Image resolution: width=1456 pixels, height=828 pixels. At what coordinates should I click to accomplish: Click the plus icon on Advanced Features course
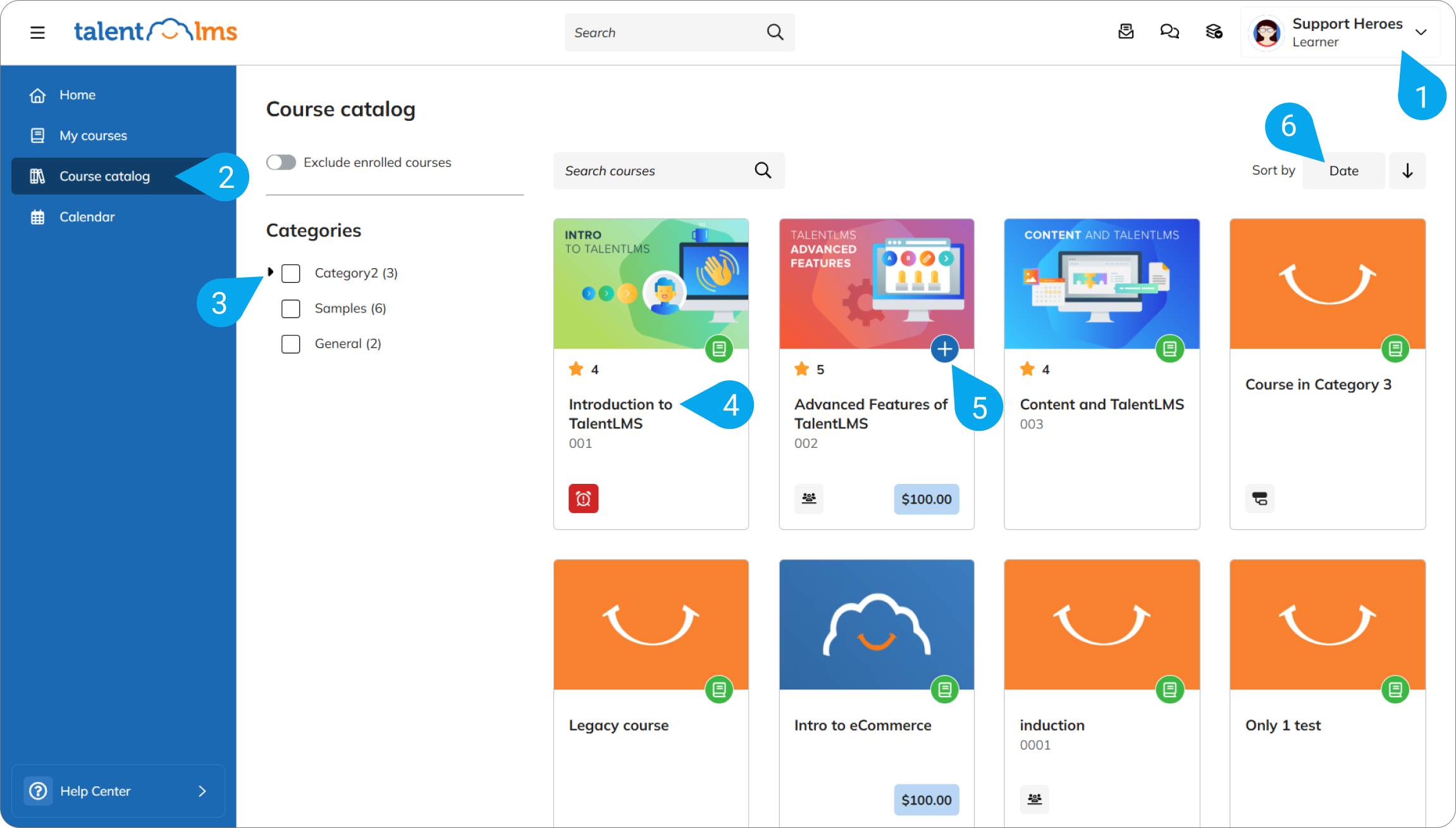[944, 349]
